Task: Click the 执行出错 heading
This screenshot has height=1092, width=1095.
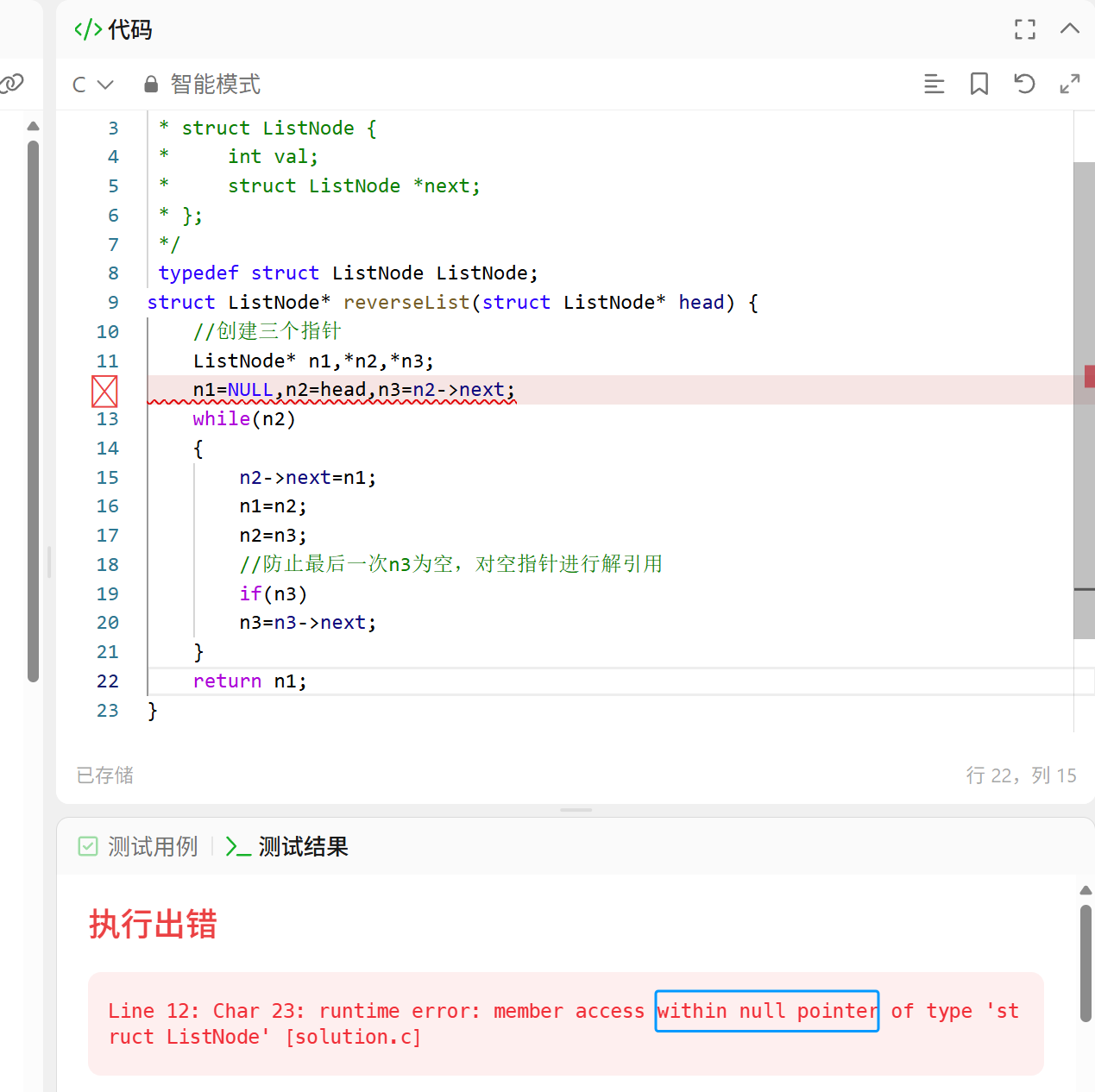Action: click(x=153, y=924)
